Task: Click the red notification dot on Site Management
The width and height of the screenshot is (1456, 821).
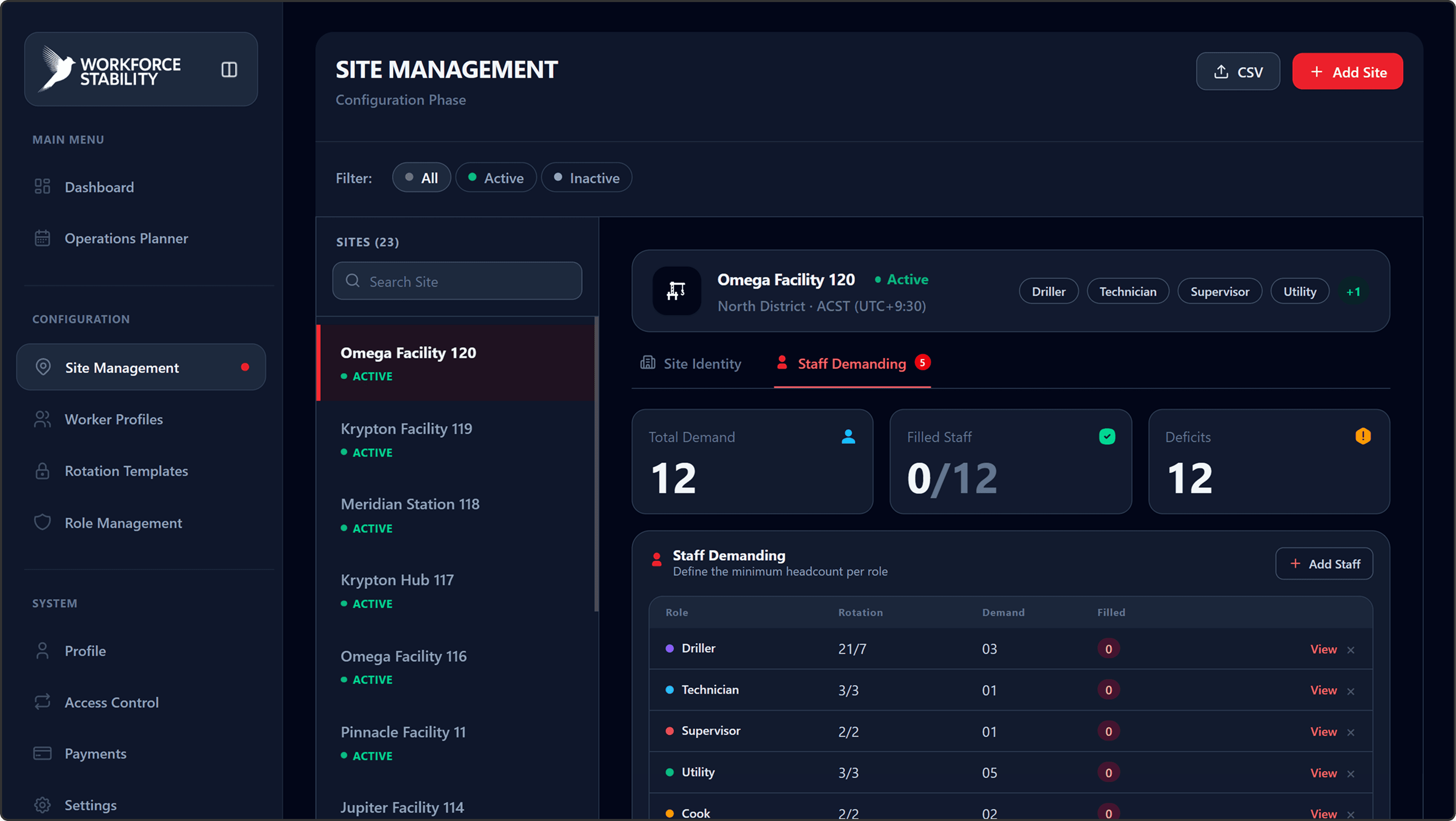Action: pos(245,367)
